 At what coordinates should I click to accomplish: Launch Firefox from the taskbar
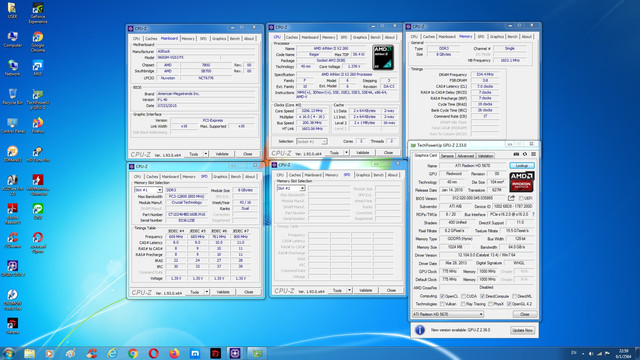pyautogui.click(x=174, y=353)
